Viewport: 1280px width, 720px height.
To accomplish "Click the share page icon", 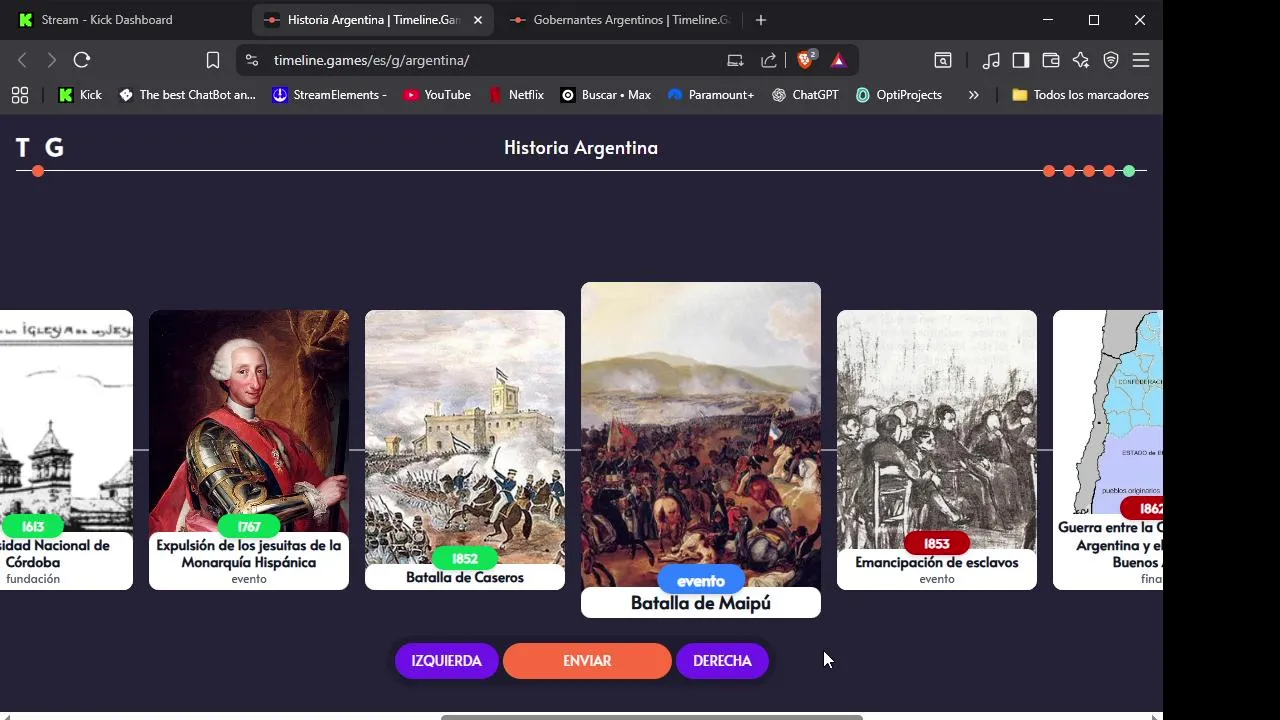I will [x=769, y=60].
